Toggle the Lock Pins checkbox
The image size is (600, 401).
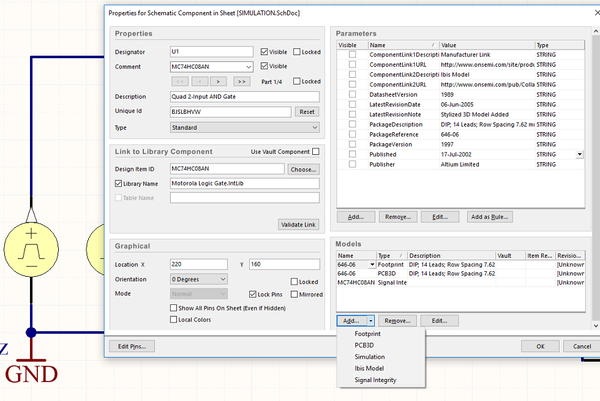click(x=253, y=294)
